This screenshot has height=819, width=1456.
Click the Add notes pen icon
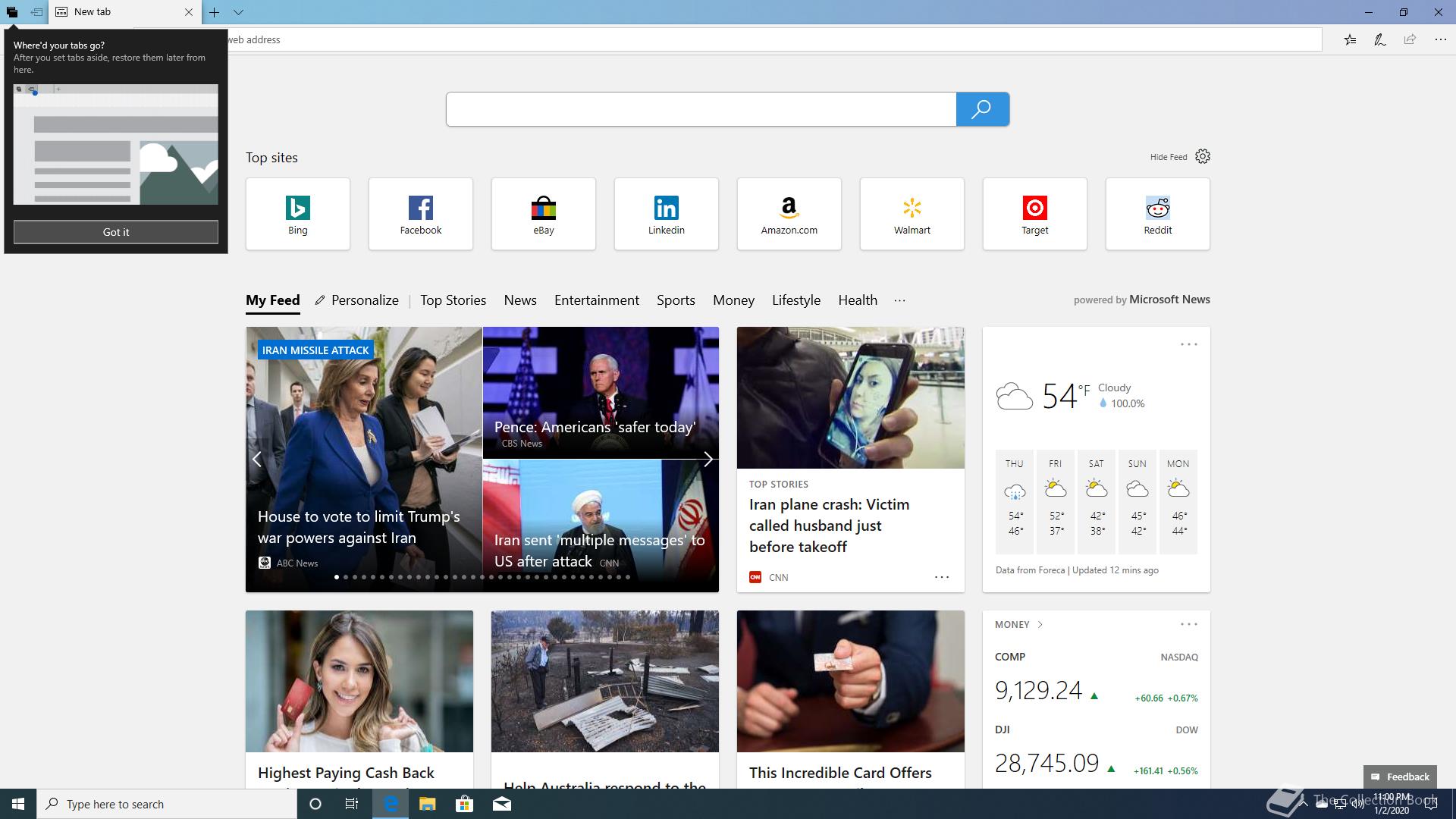pyautogui.click(x=1380, y=39)
